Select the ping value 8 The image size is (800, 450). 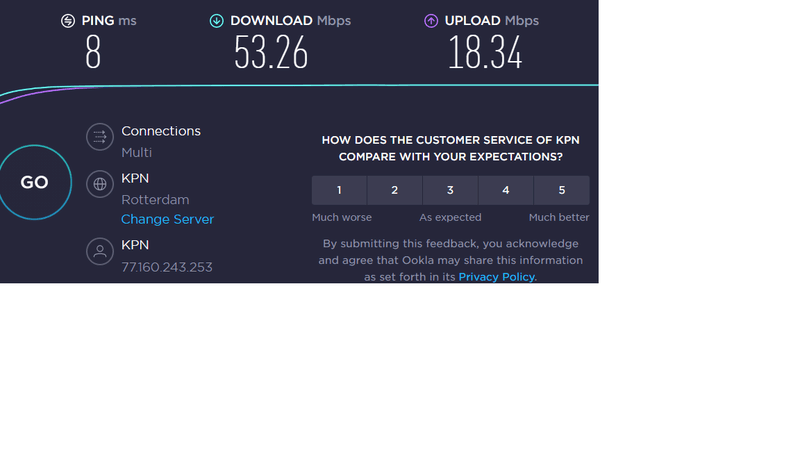pos(93,53)
